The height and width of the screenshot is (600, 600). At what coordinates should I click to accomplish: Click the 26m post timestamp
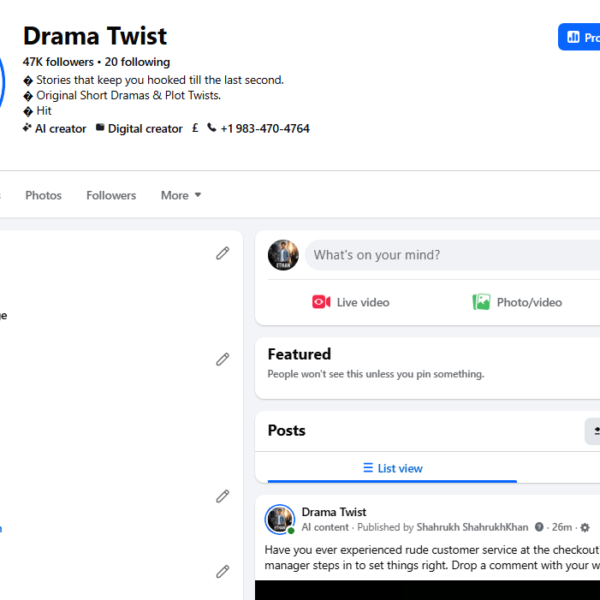click(562, 527)
